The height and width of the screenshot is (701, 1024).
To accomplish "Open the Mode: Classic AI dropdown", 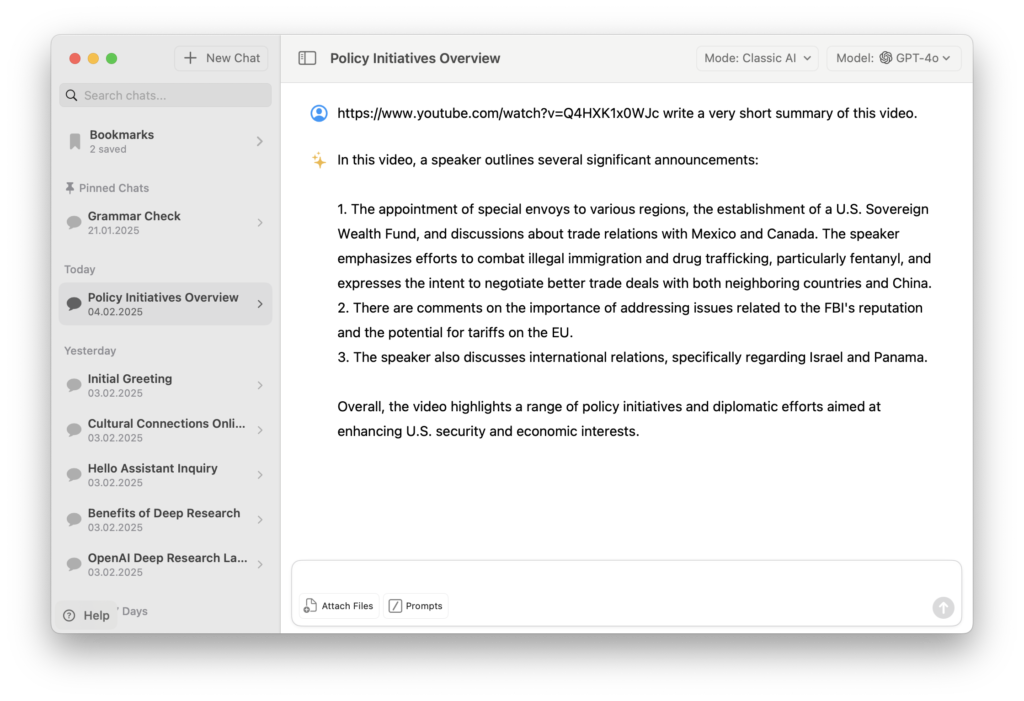I will (757, 58).
